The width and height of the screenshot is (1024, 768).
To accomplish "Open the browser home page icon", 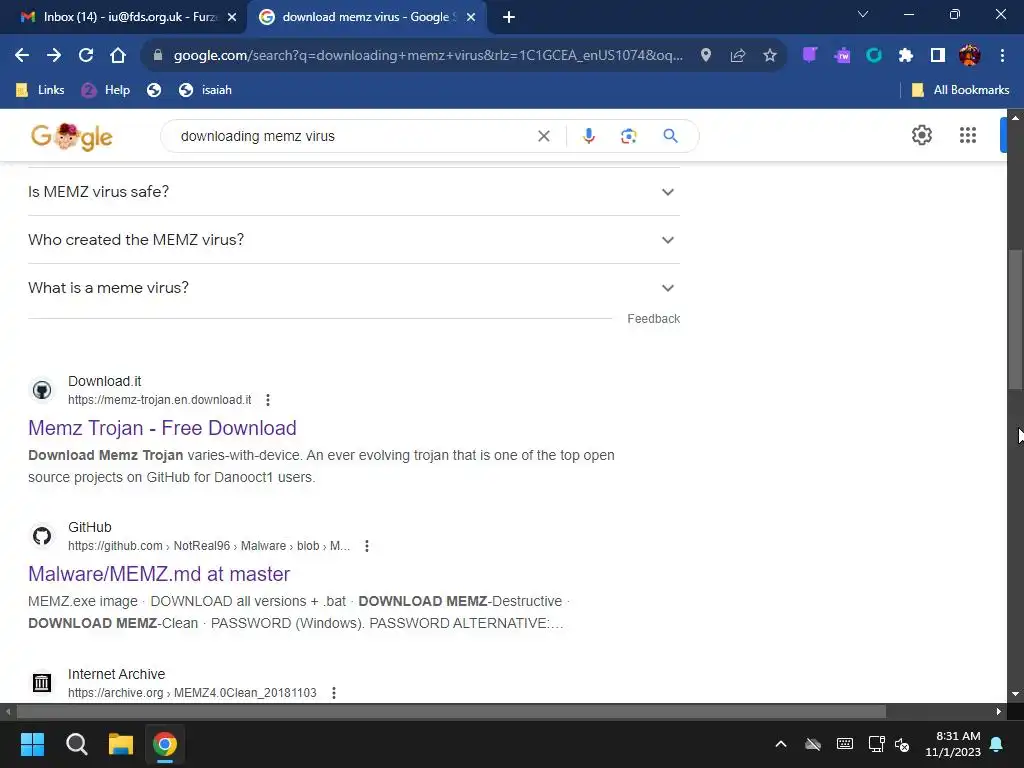I will [118, 56].
